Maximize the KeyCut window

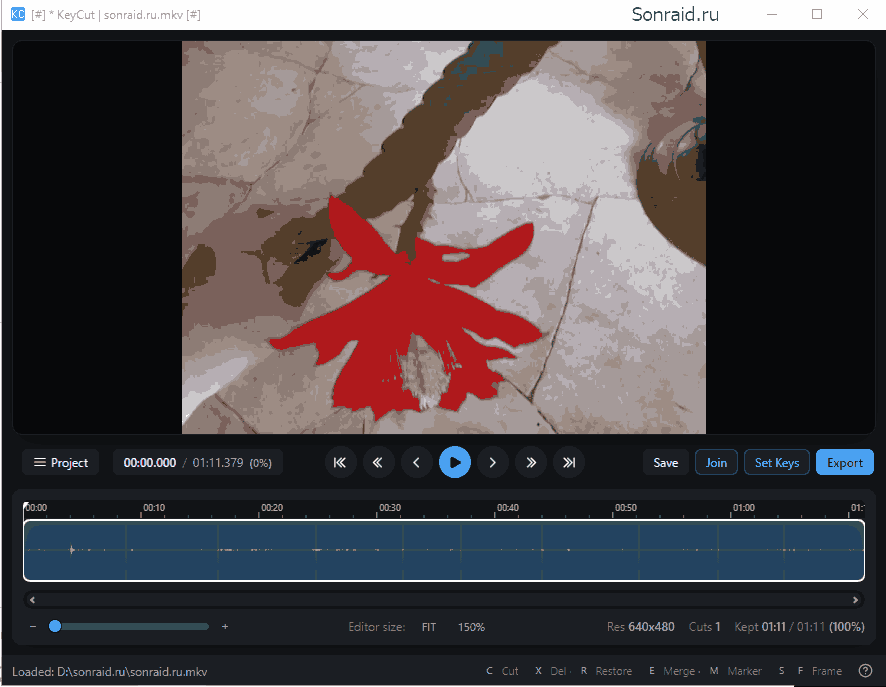point(817,14)
